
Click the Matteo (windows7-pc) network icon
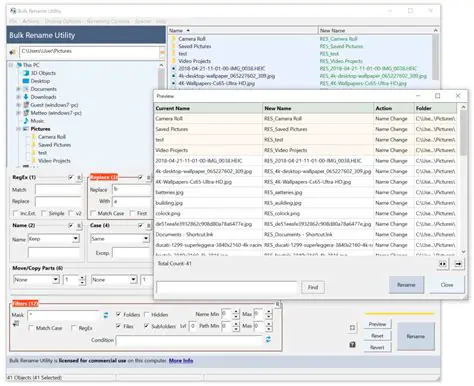(x=26, y=113)
